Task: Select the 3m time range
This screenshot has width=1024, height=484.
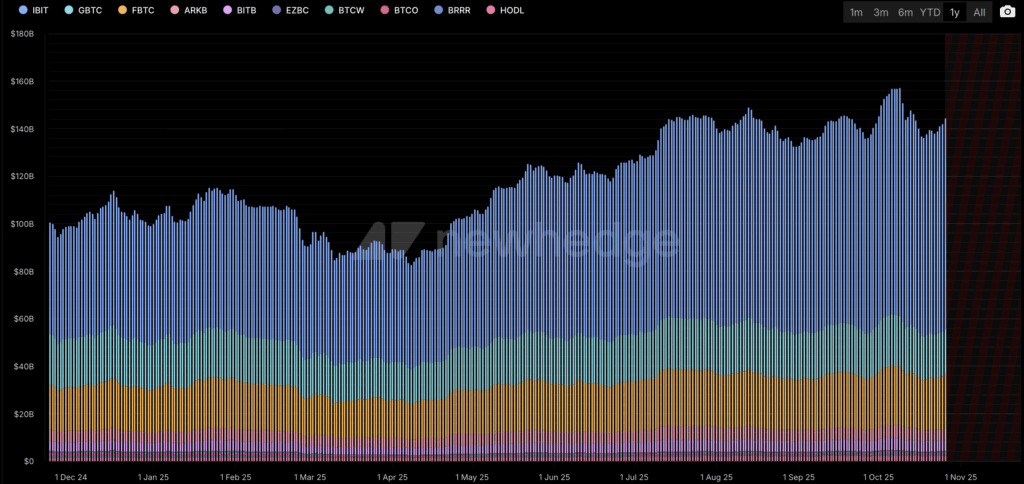Action: point(880,12)
